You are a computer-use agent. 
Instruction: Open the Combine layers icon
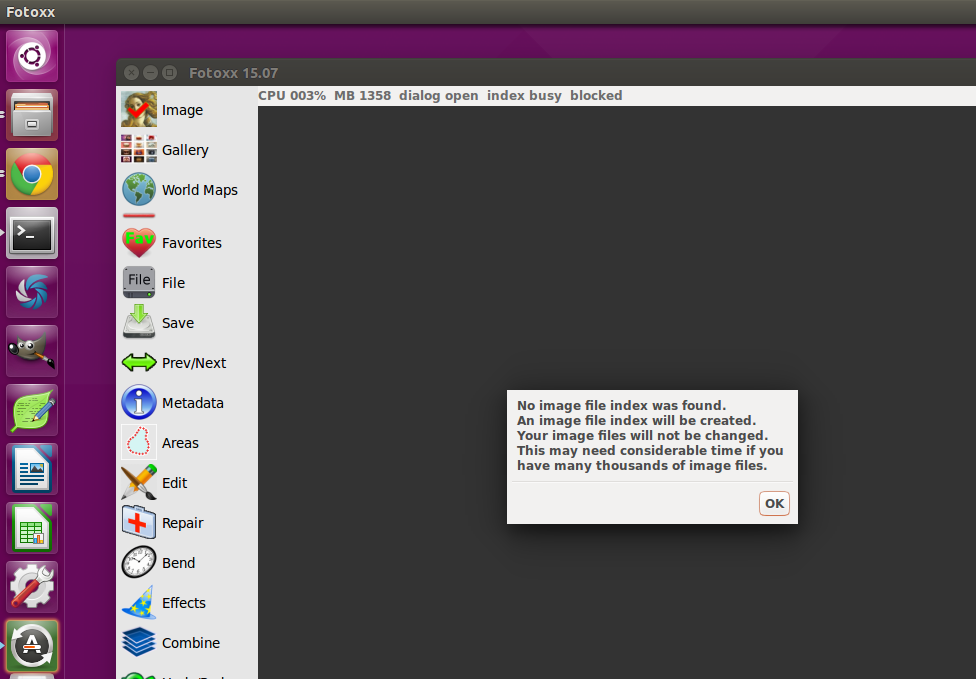[x=138, y=642]
